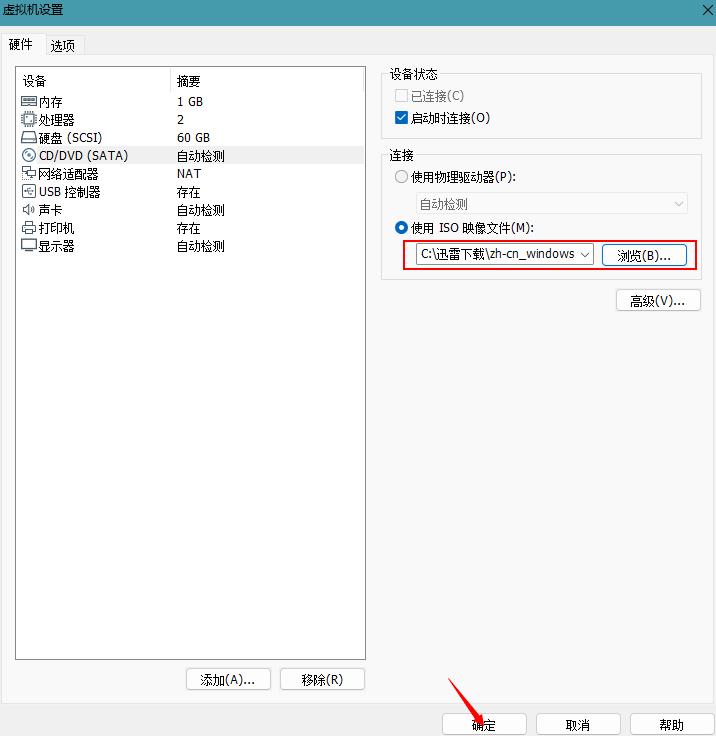
Task: Uncheck 启动时连接(O) checkbox
Action: [x=401, y=117]
